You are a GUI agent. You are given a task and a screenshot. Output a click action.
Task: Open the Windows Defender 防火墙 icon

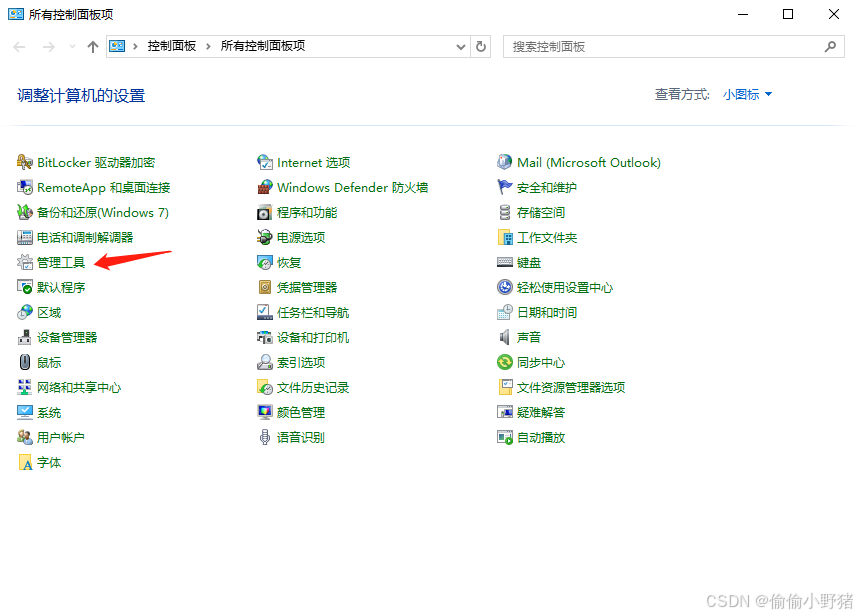tap(265, 187)
